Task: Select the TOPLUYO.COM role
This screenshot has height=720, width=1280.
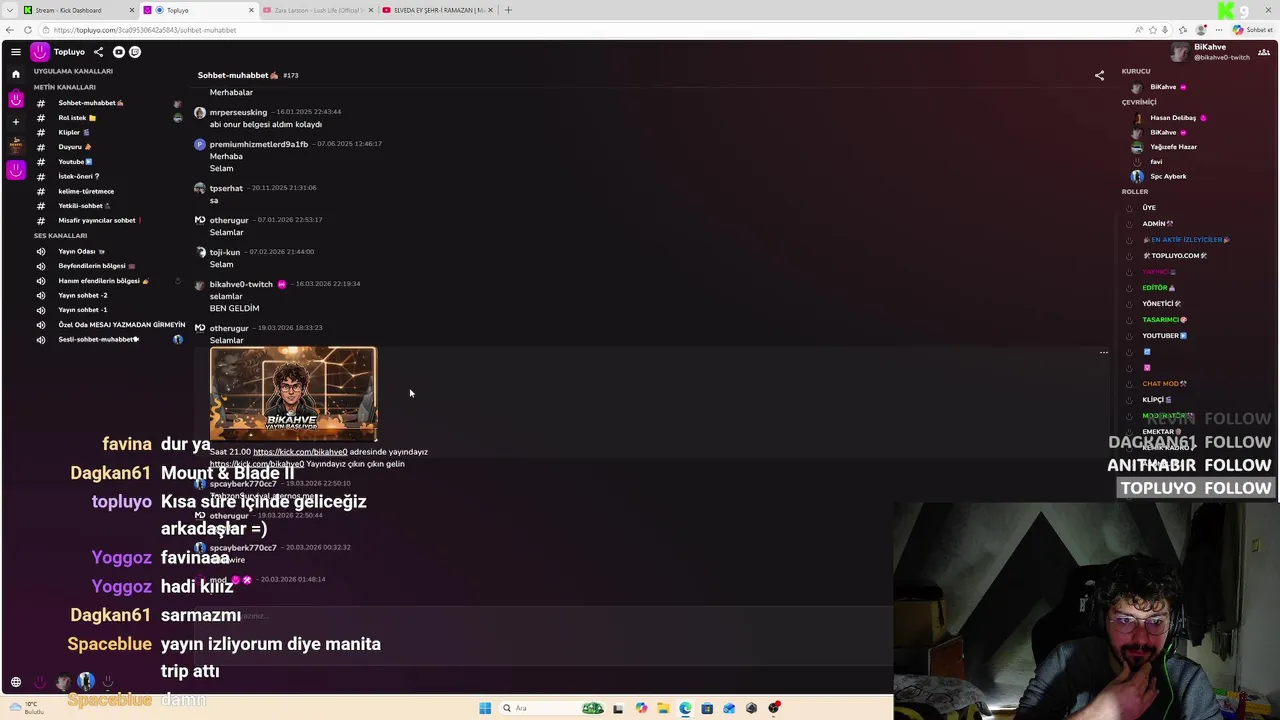Action: (1175, 256)
